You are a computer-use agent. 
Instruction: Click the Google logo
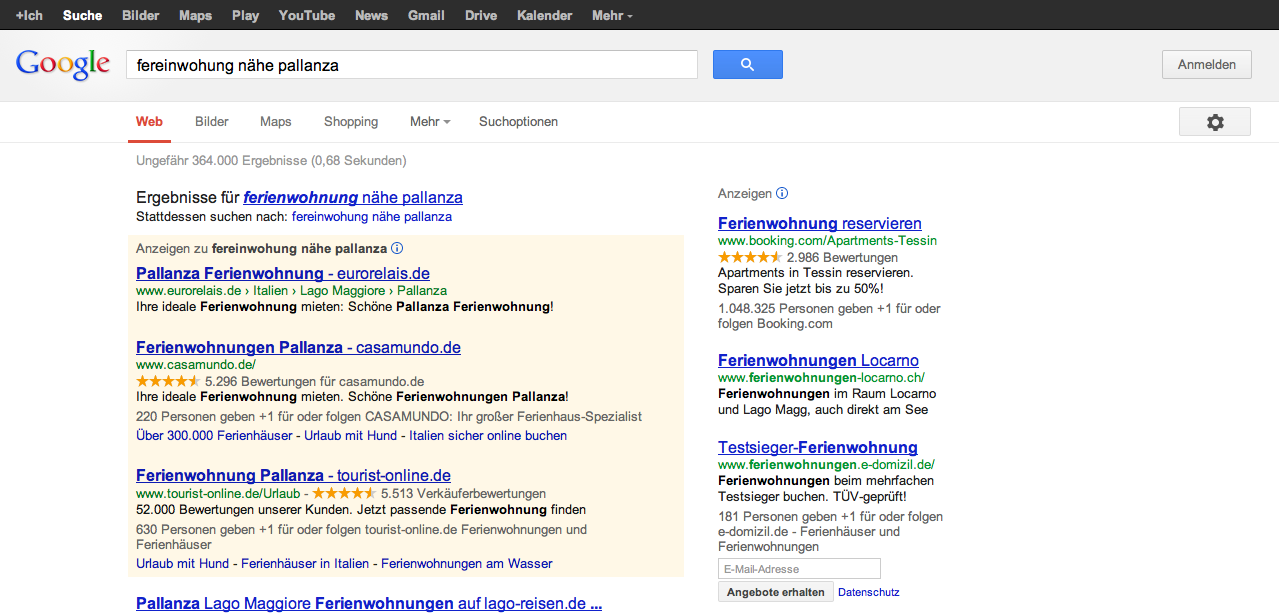coord(62,65)
